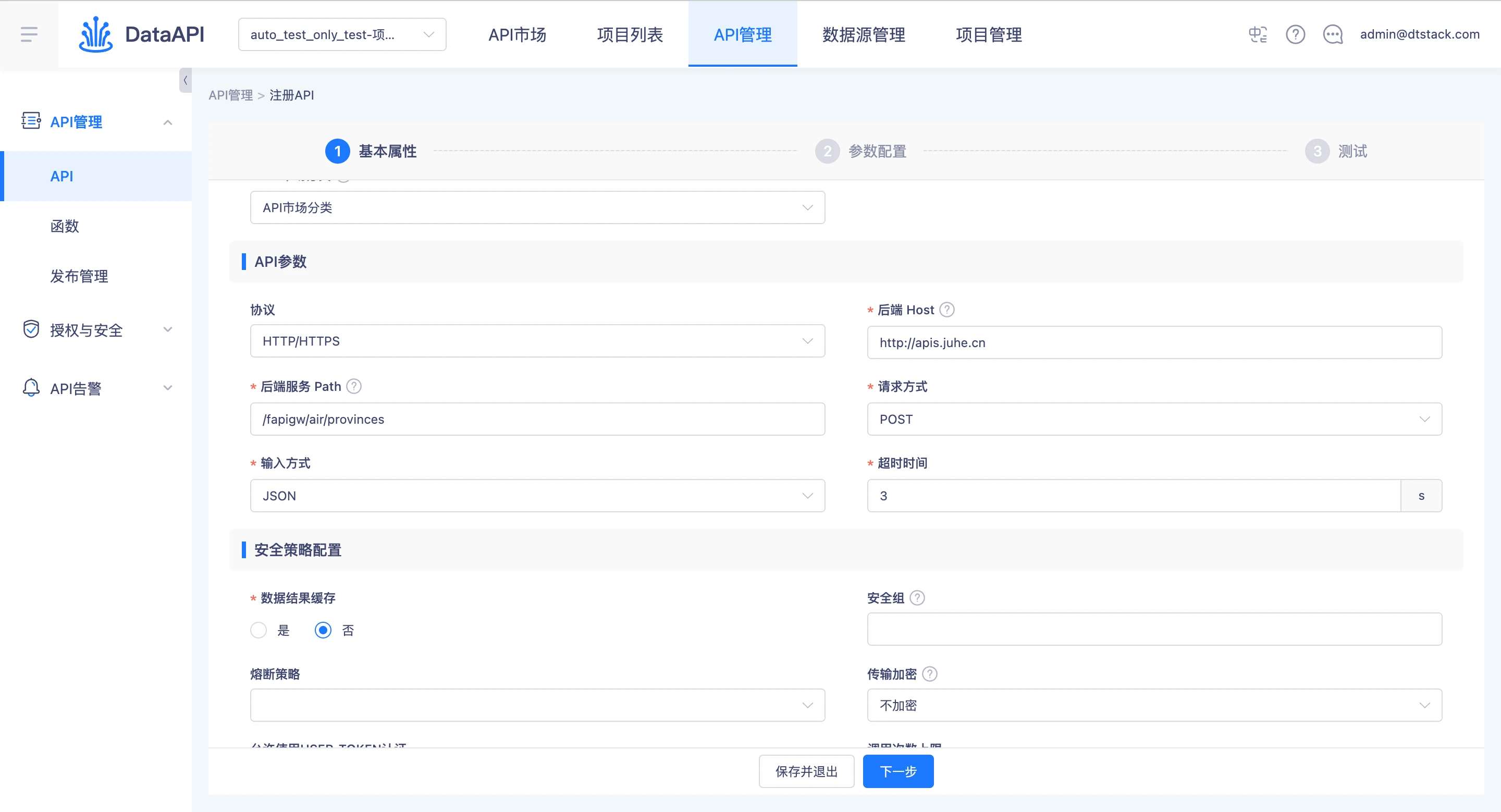The width and height of the screenshot is (1501, 812).
Task: Click the DataAPI logo
Action: click(141, 34)
